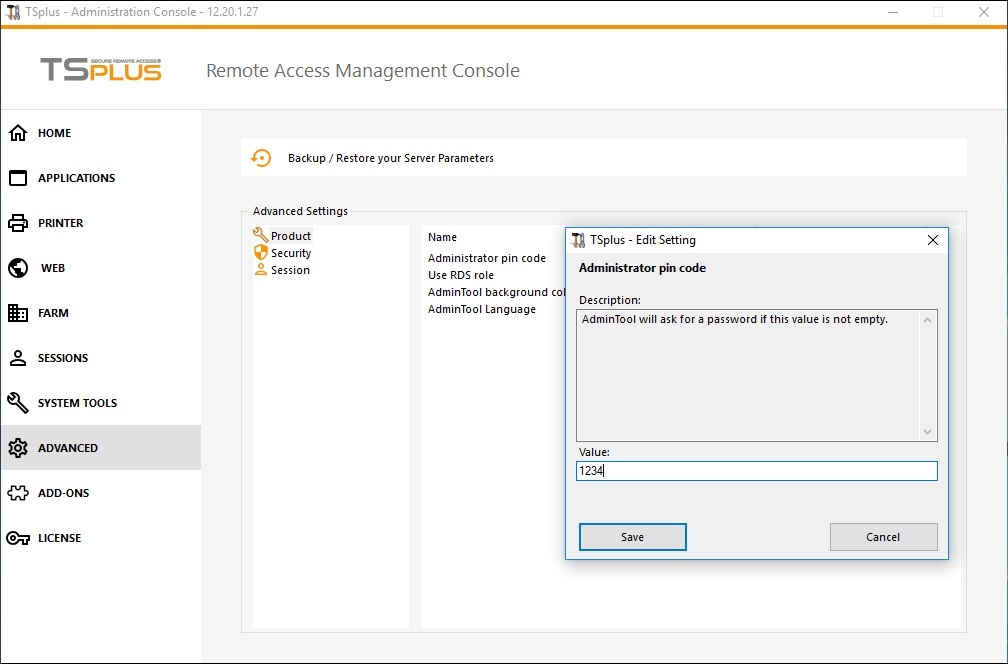1008x664 pixels.
Task: Click the Farm building icon
Action: click(x=18, y=313)
